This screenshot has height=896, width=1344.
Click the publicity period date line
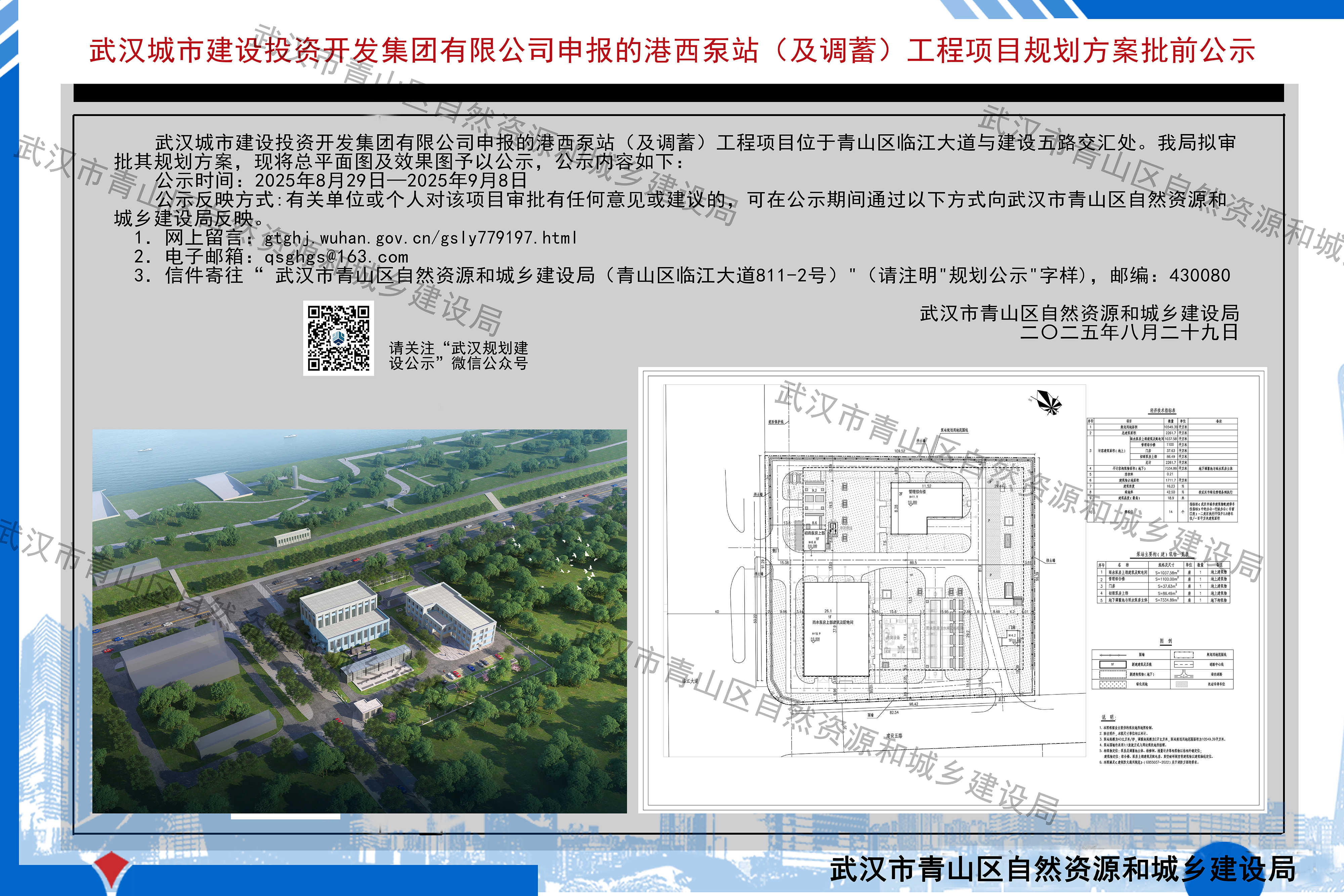coord(341,180)
